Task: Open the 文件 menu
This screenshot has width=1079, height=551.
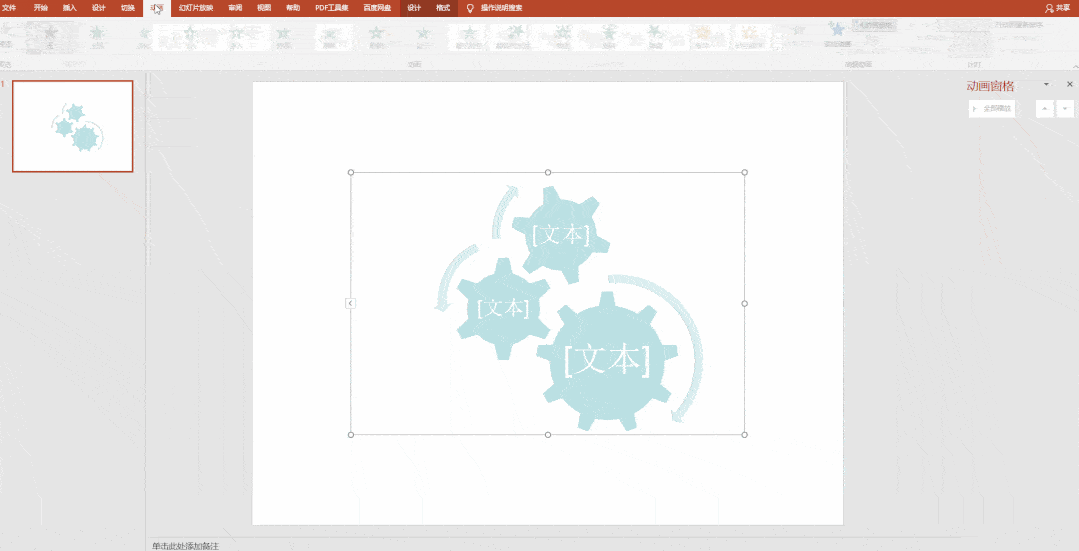Action: click(9, 8)
